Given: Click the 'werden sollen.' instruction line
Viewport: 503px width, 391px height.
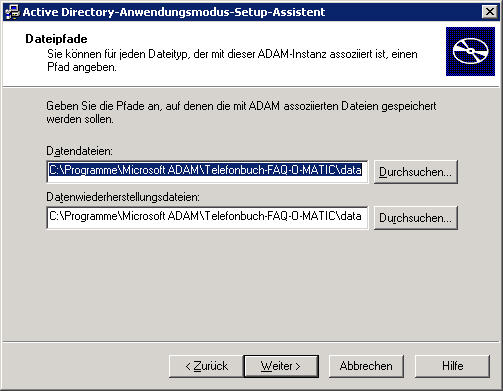Looking at the screenshot, I should (80, 119).
